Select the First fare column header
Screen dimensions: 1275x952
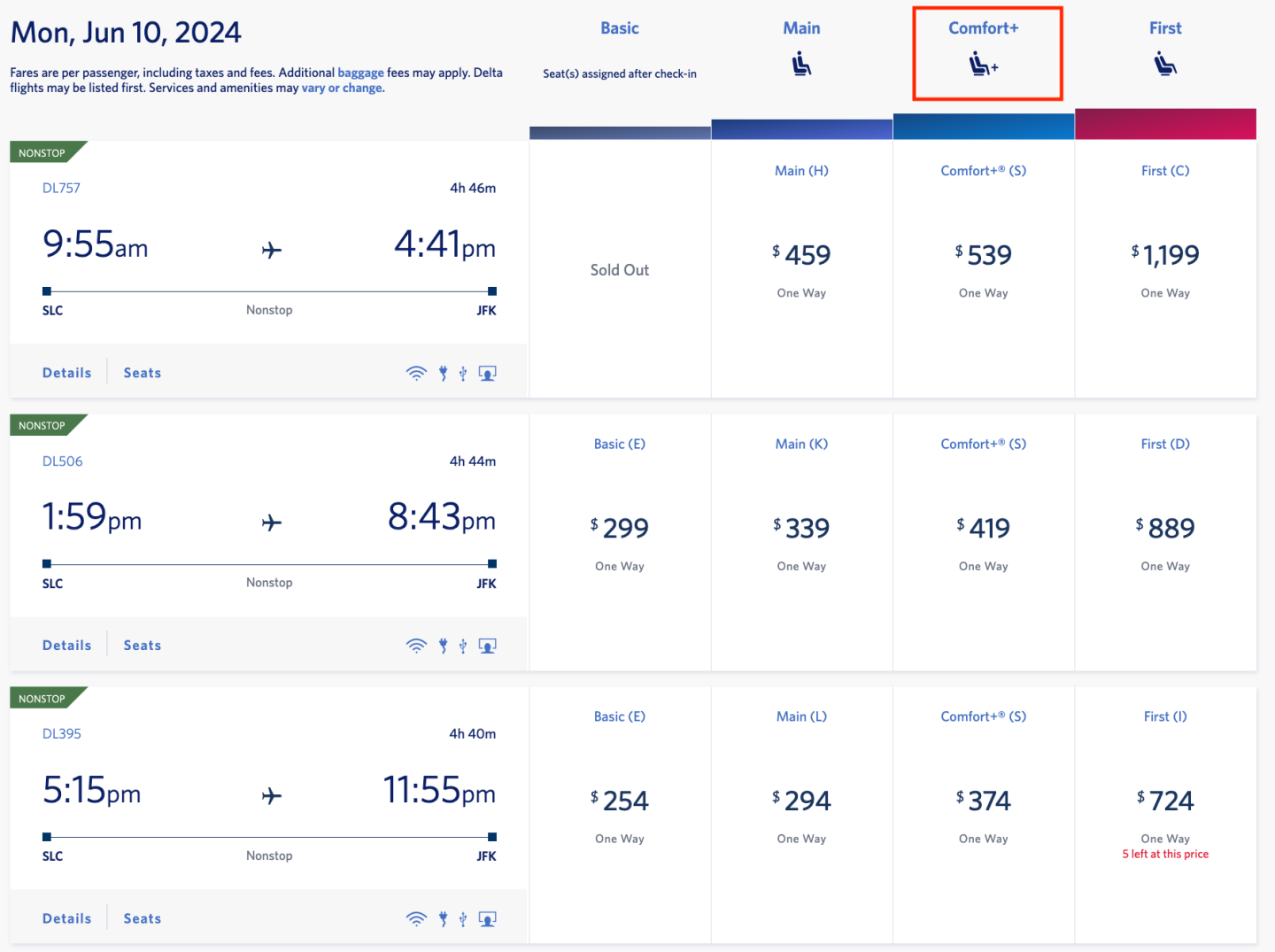point(1165,28)
